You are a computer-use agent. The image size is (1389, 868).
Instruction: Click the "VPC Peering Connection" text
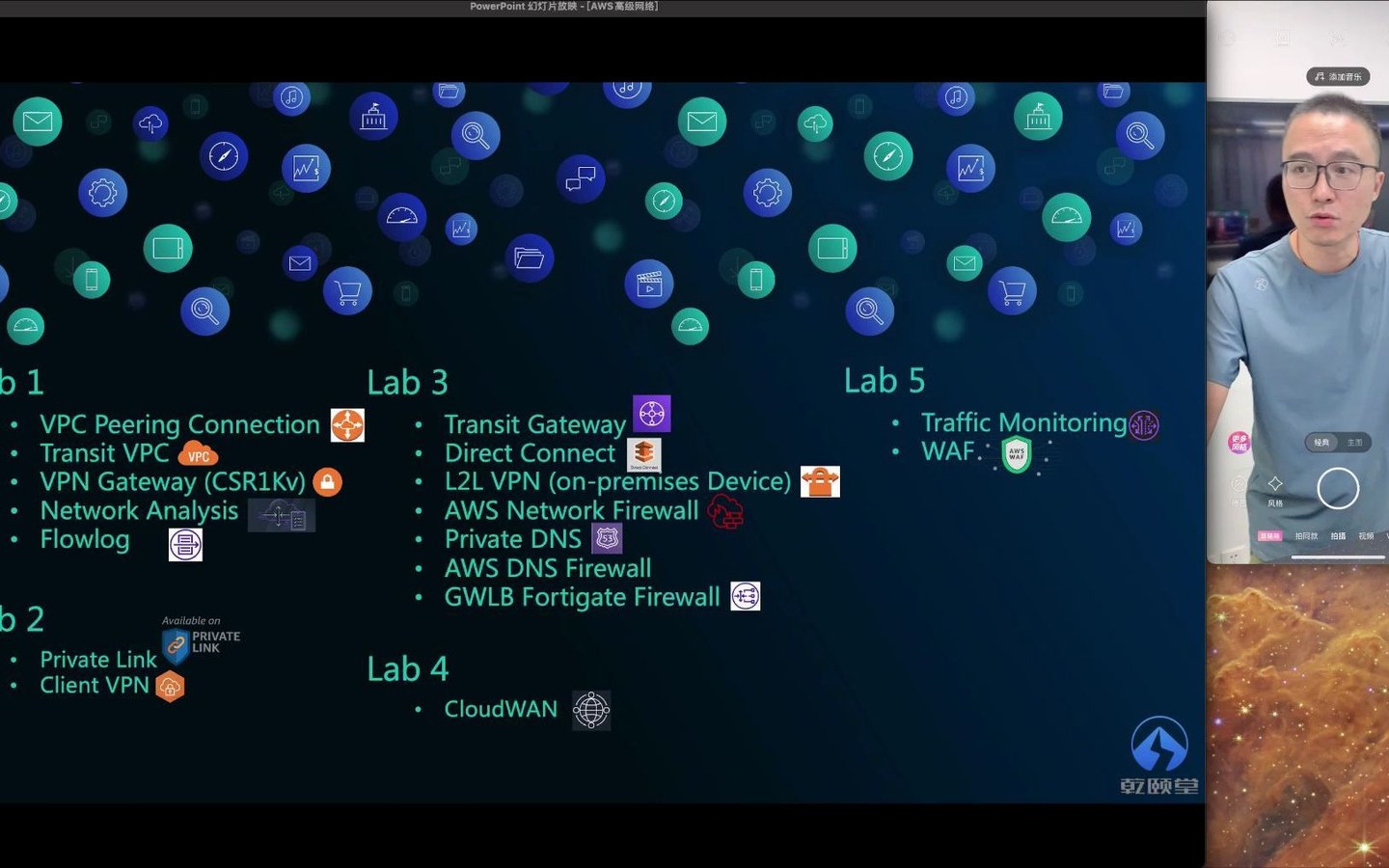179,424
